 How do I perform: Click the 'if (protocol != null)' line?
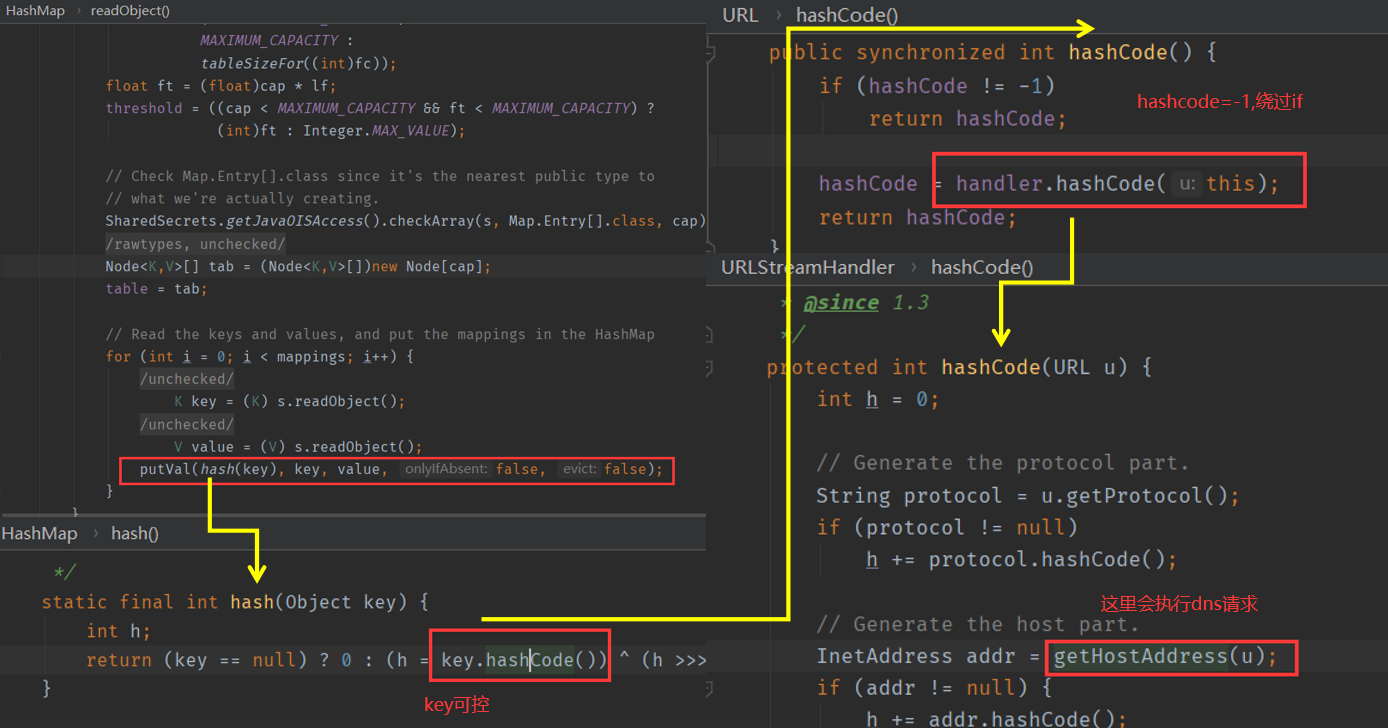[947, 528]
